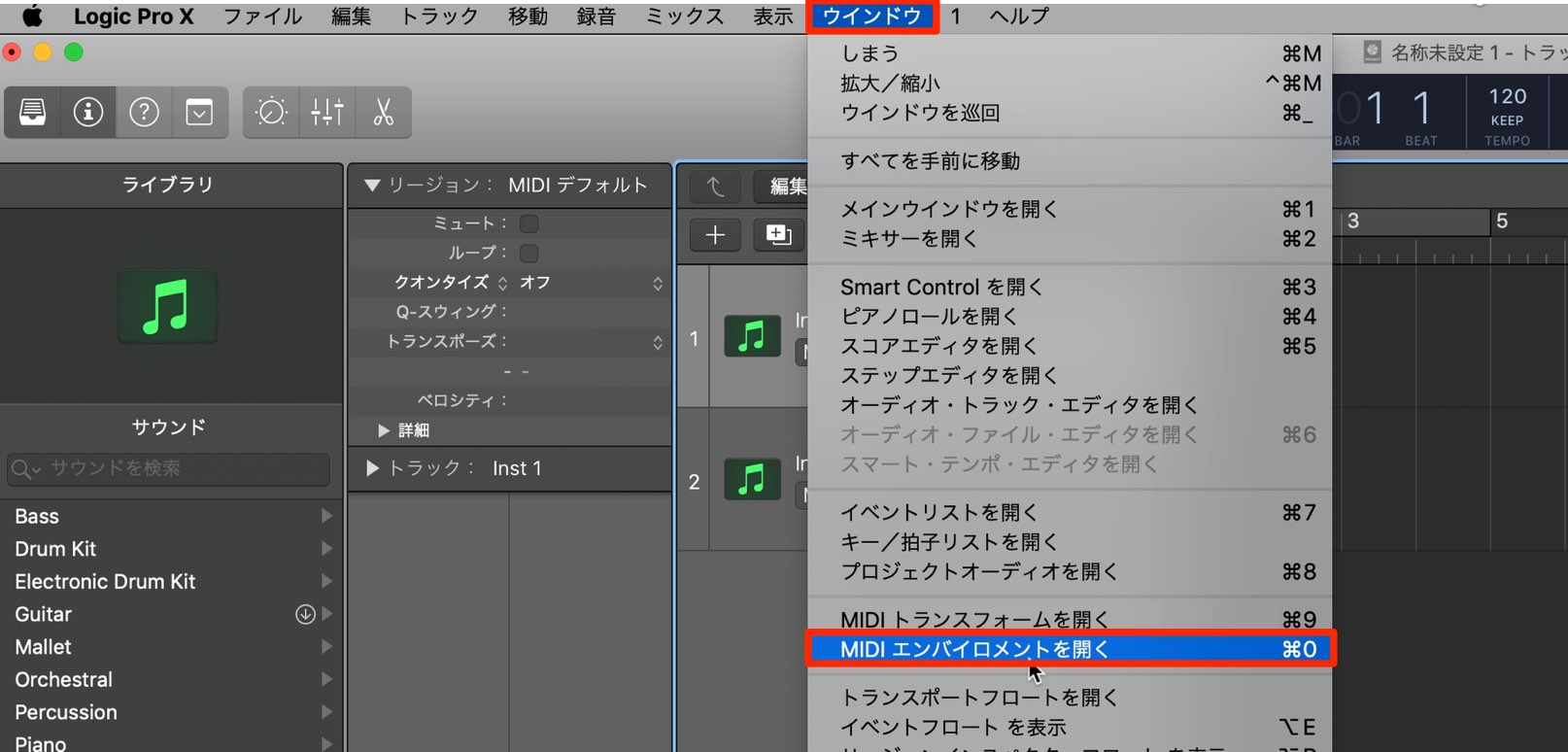Viewport: 1568px width, 752px height.
Task: Open the ミックス menu
Action: point(684,16)
